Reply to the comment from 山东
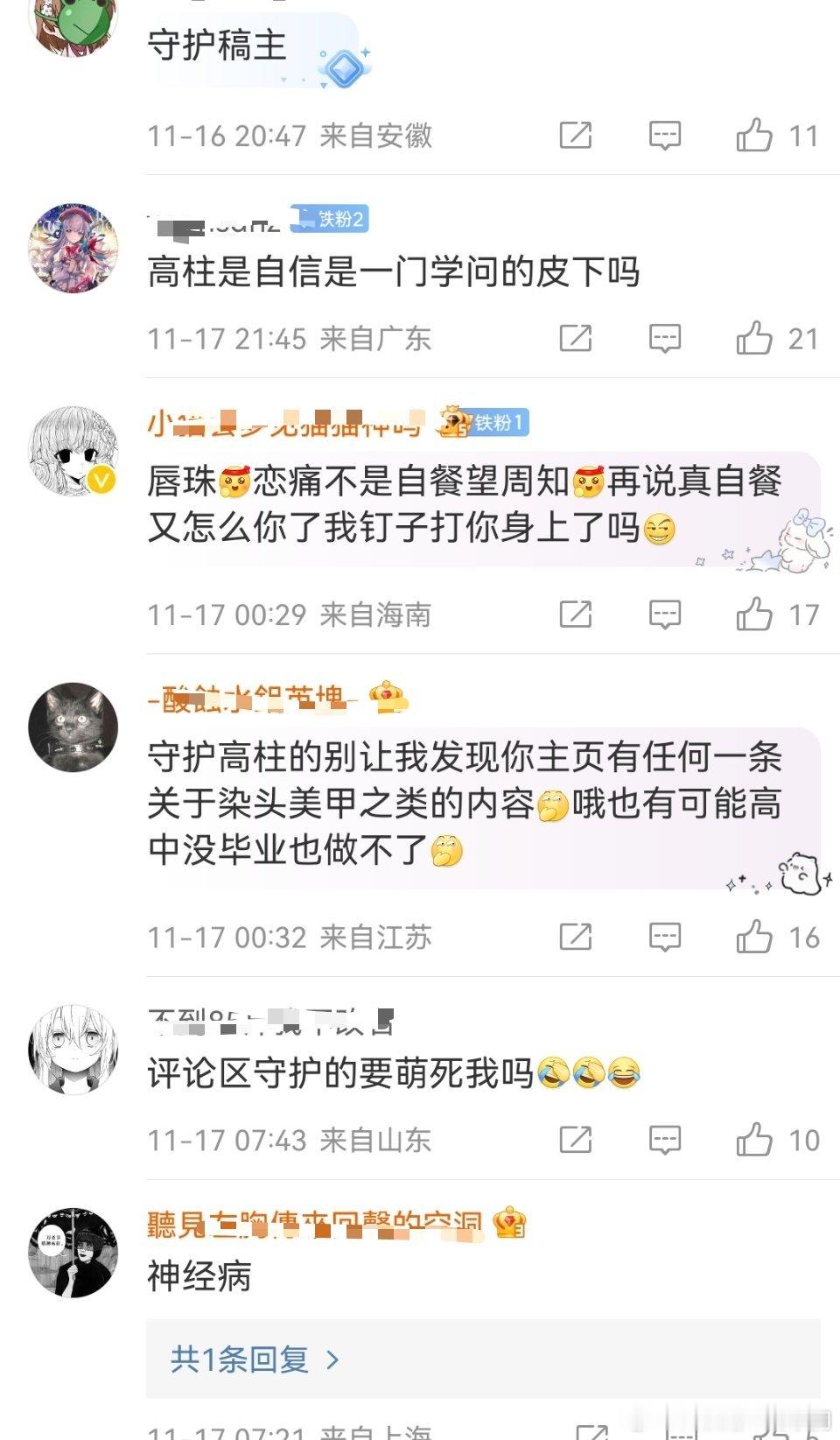Image resolution: width=840 pixels, height=1440 pixels. [665, 1140]
